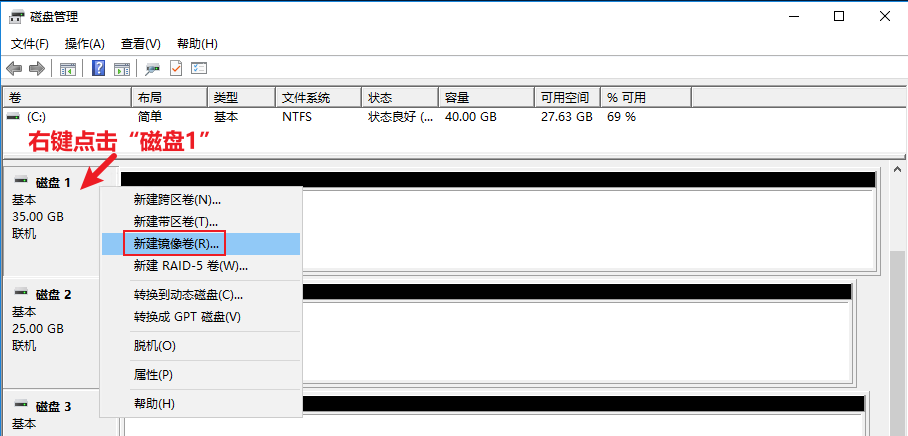Select the 磁盘 2 disk label
The height and width of the screenshot is (436, 908).
tap(54, 295)
